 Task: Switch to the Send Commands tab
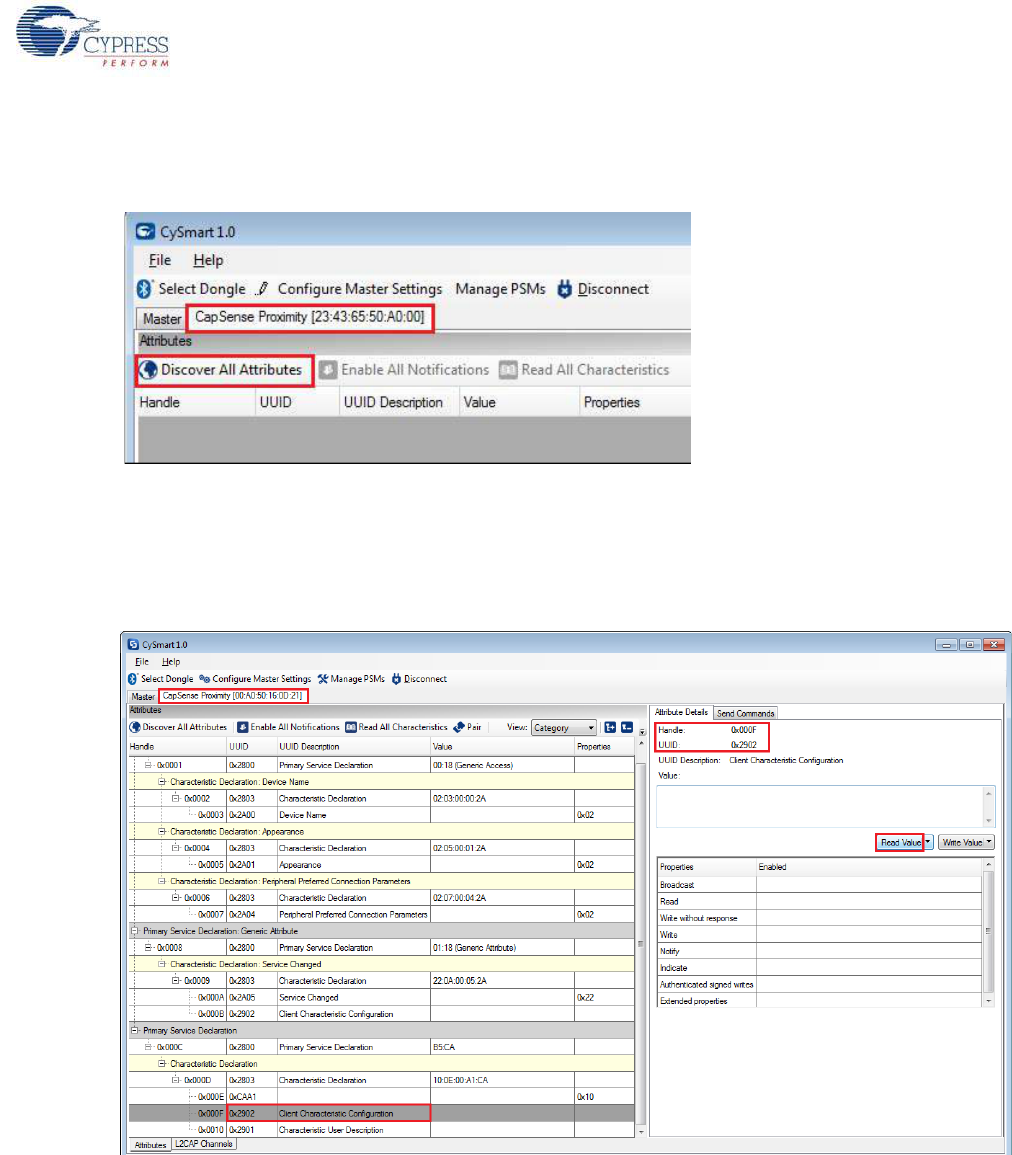coord(745,713)
